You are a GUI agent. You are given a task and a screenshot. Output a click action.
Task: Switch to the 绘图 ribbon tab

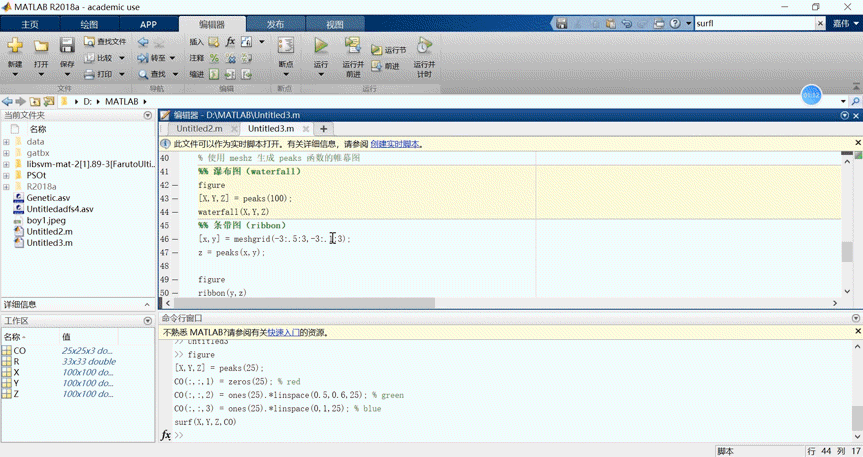[89, 24]
